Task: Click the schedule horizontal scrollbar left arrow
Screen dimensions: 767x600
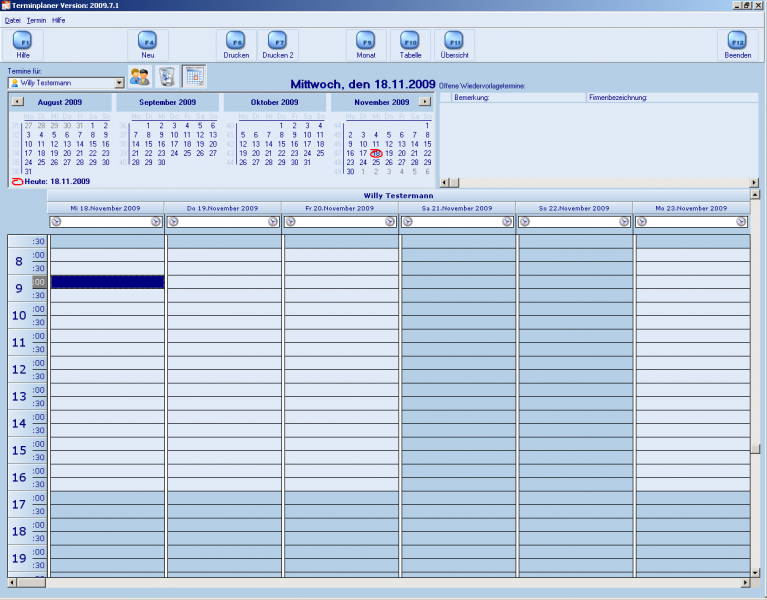Action: [x=12, y=582]
